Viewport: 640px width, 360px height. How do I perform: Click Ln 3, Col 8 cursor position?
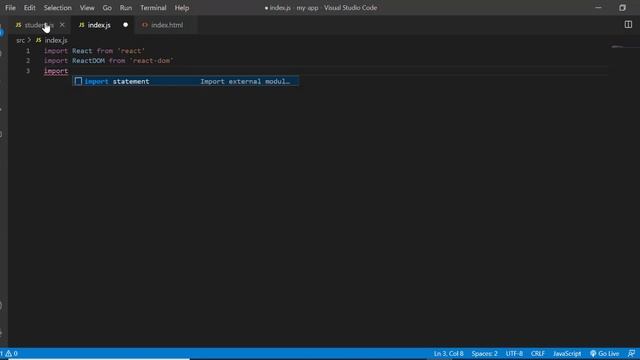(x=449, y=353)
